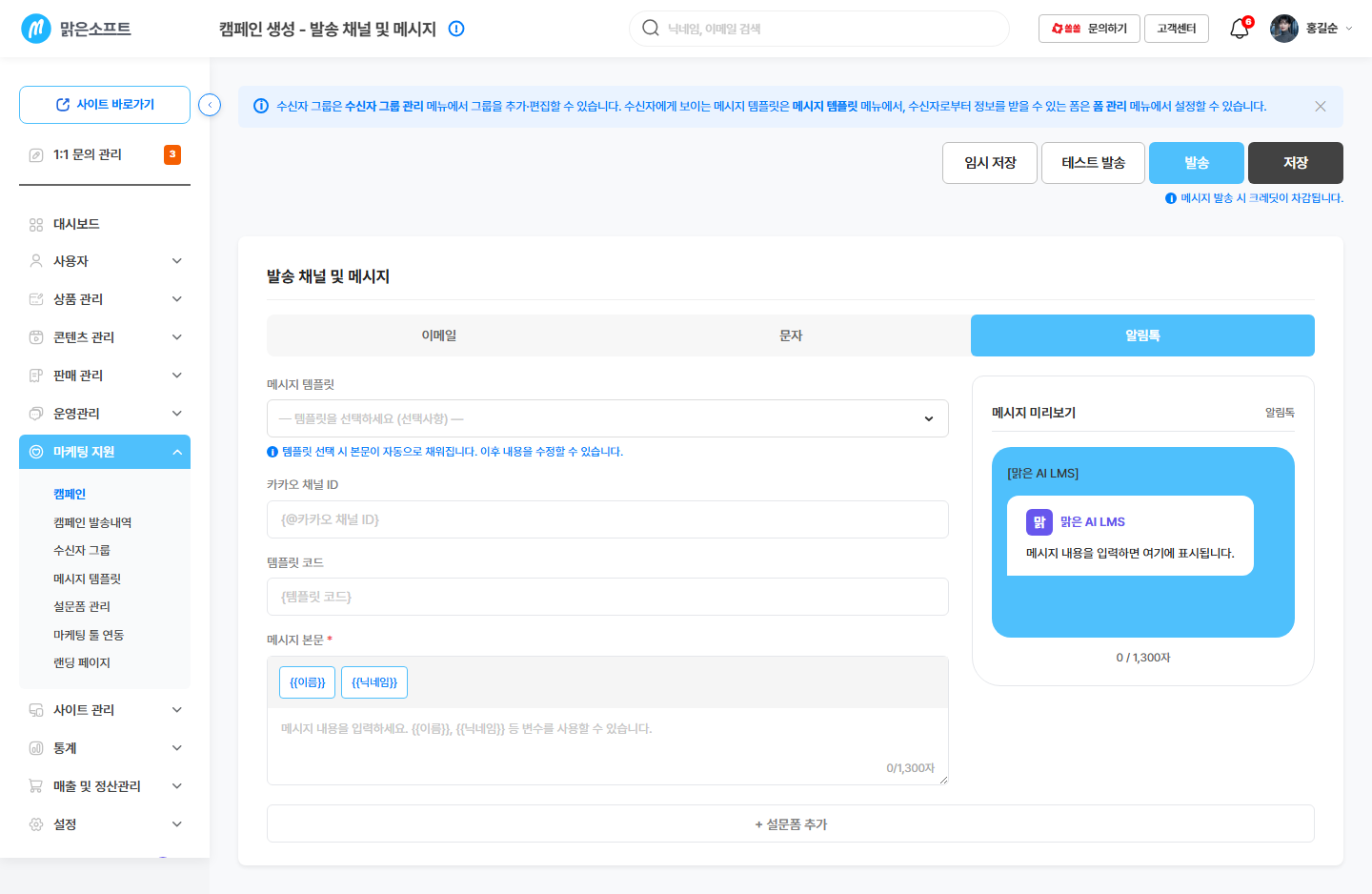Click the 대시보드 grid icon

click(x=36, y=224)
